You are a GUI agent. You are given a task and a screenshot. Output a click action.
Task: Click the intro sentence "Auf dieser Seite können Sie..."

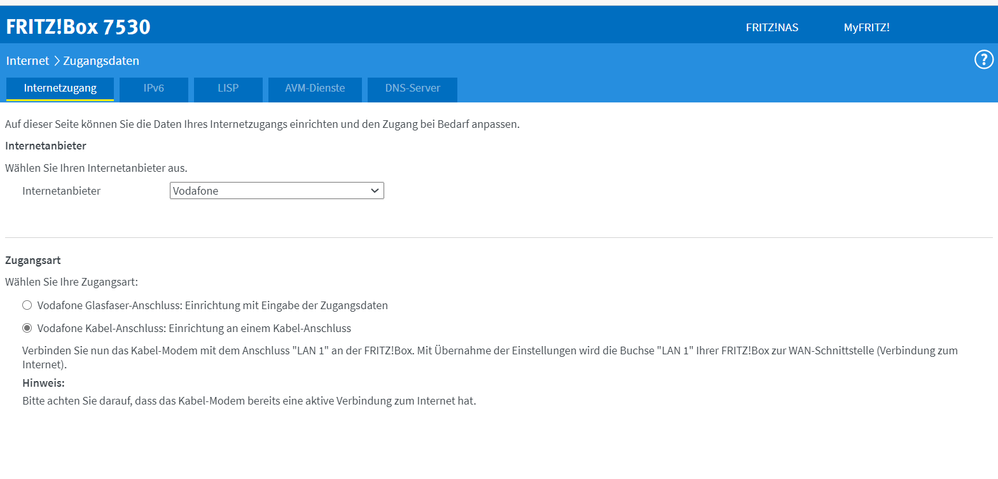pos(262,124)
